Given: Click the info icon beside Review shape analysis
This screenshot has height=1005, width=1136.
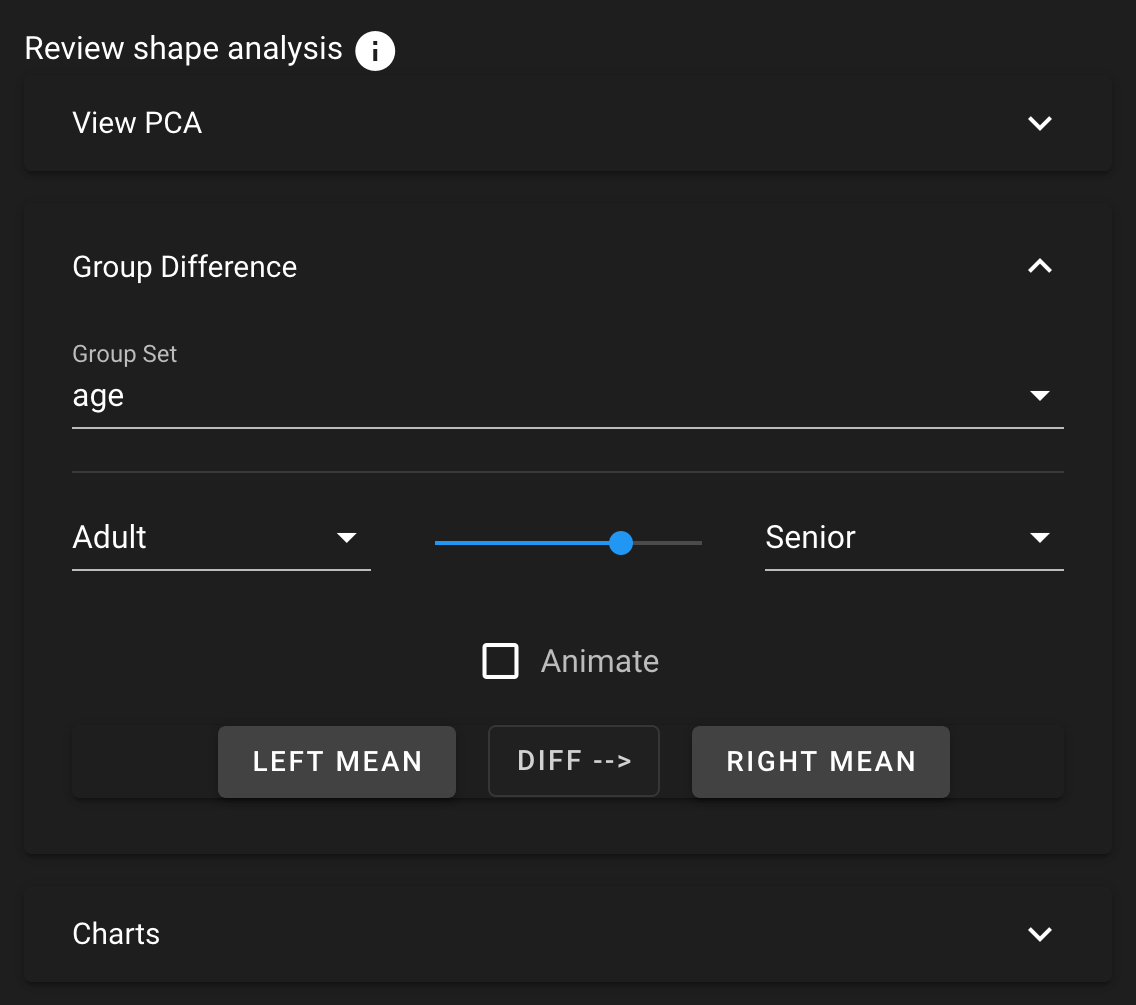Looking at the screenshot, I should (x=375, y=51).
